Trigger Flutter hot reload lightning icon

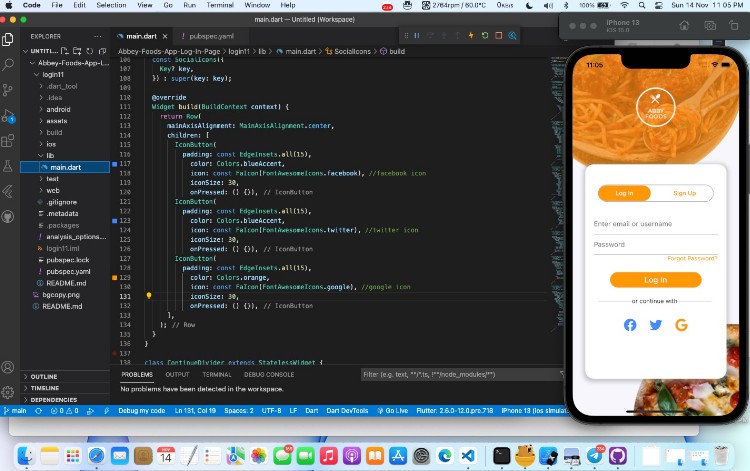click(471, 35)
